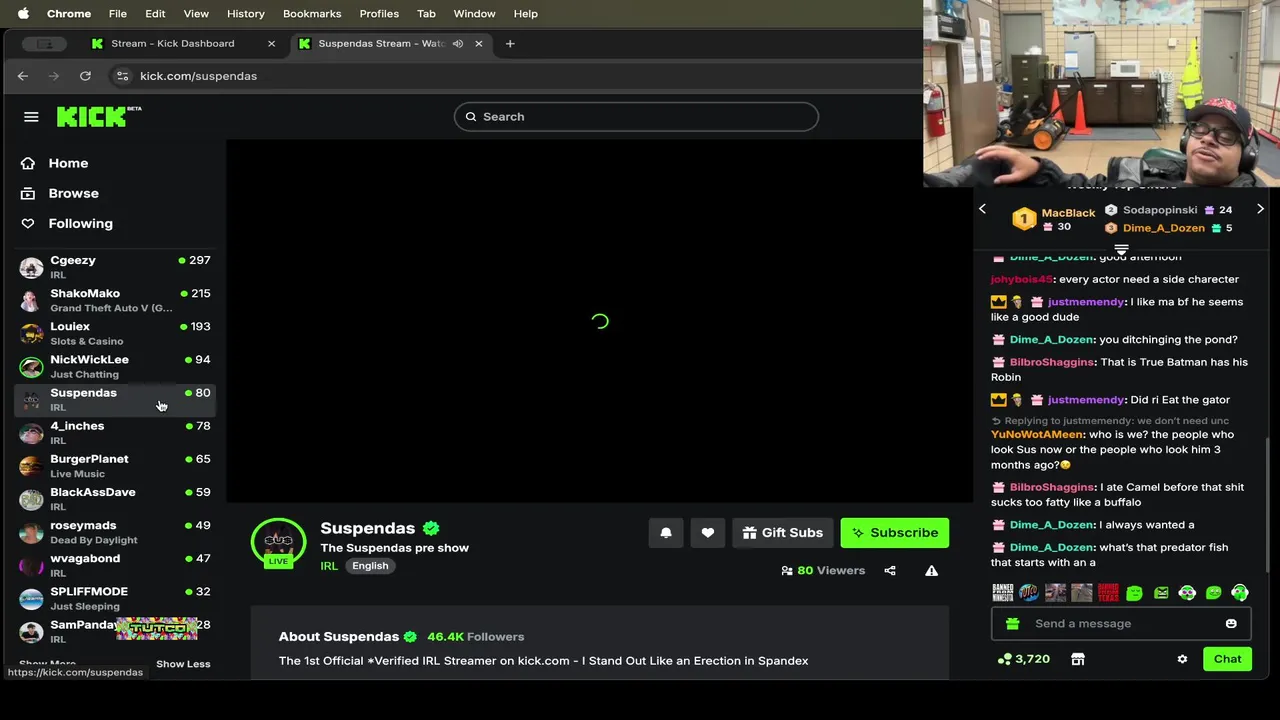Image resolution: width=1280 pixels, height=720 pixels.
Task: Click the green Subscribe button
Action: coord(895,533)
